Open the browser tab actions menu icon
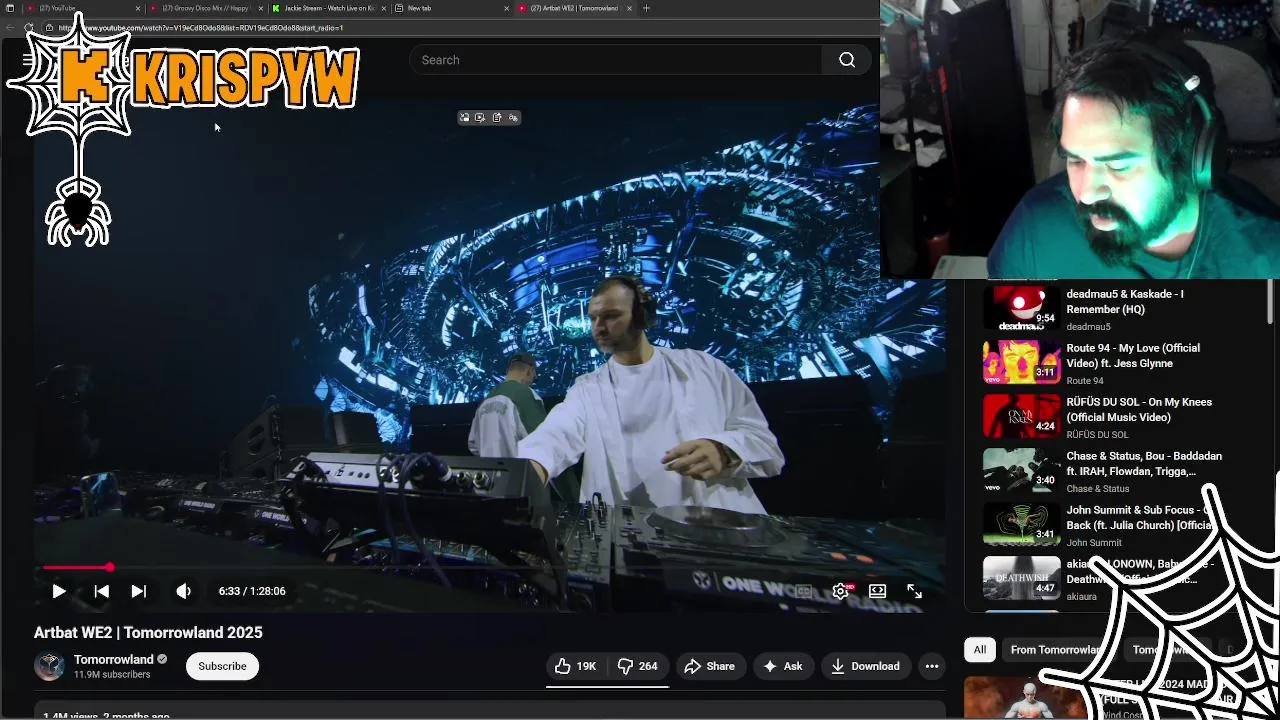Screen dimensions: 1280x720 tap(10, 8)
